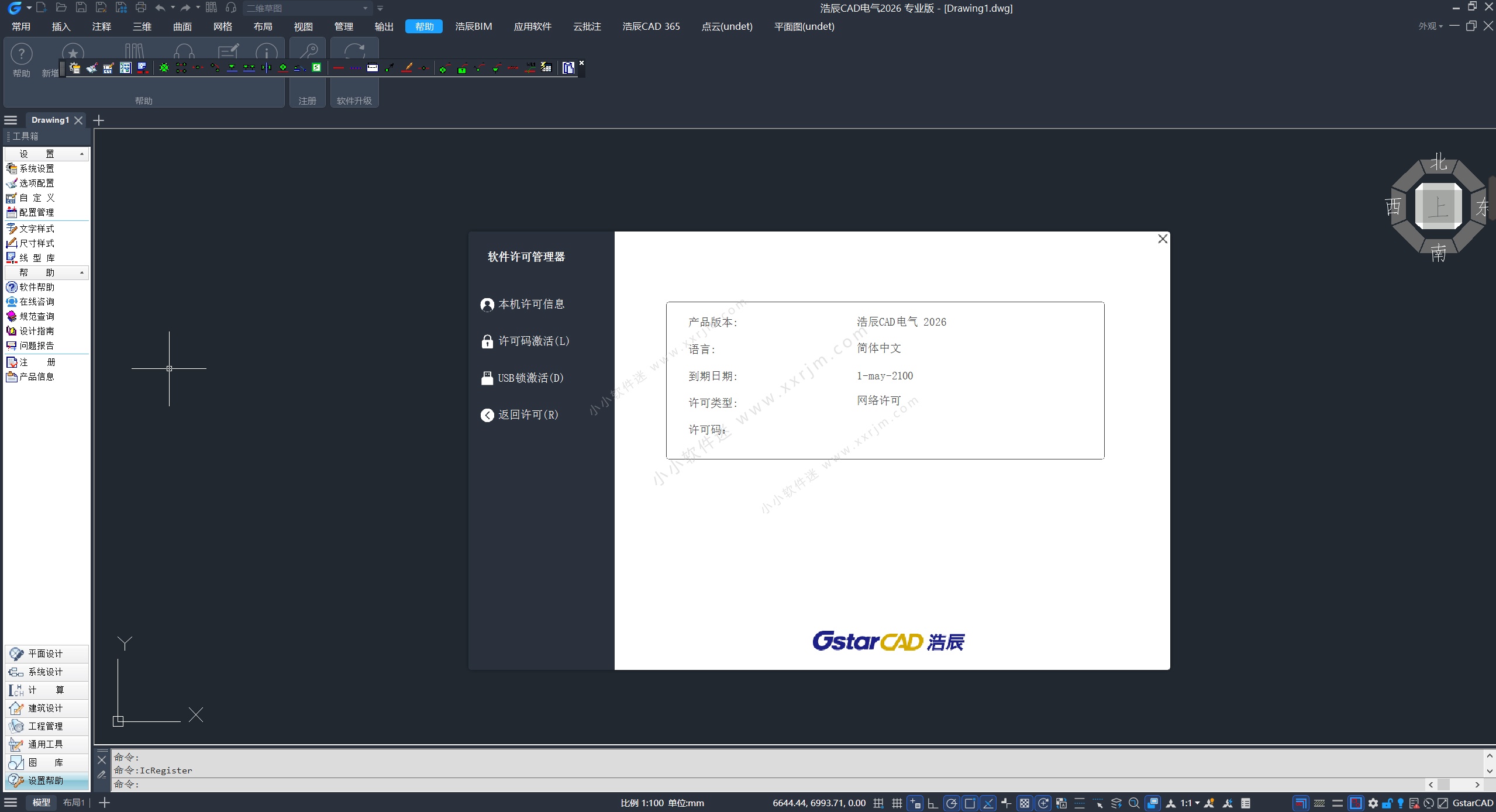Image resolution: width=1496 pixels, height=812 pixels.
Task: Open the 二维草图 workspace dropdown
Action: point(365,8)
